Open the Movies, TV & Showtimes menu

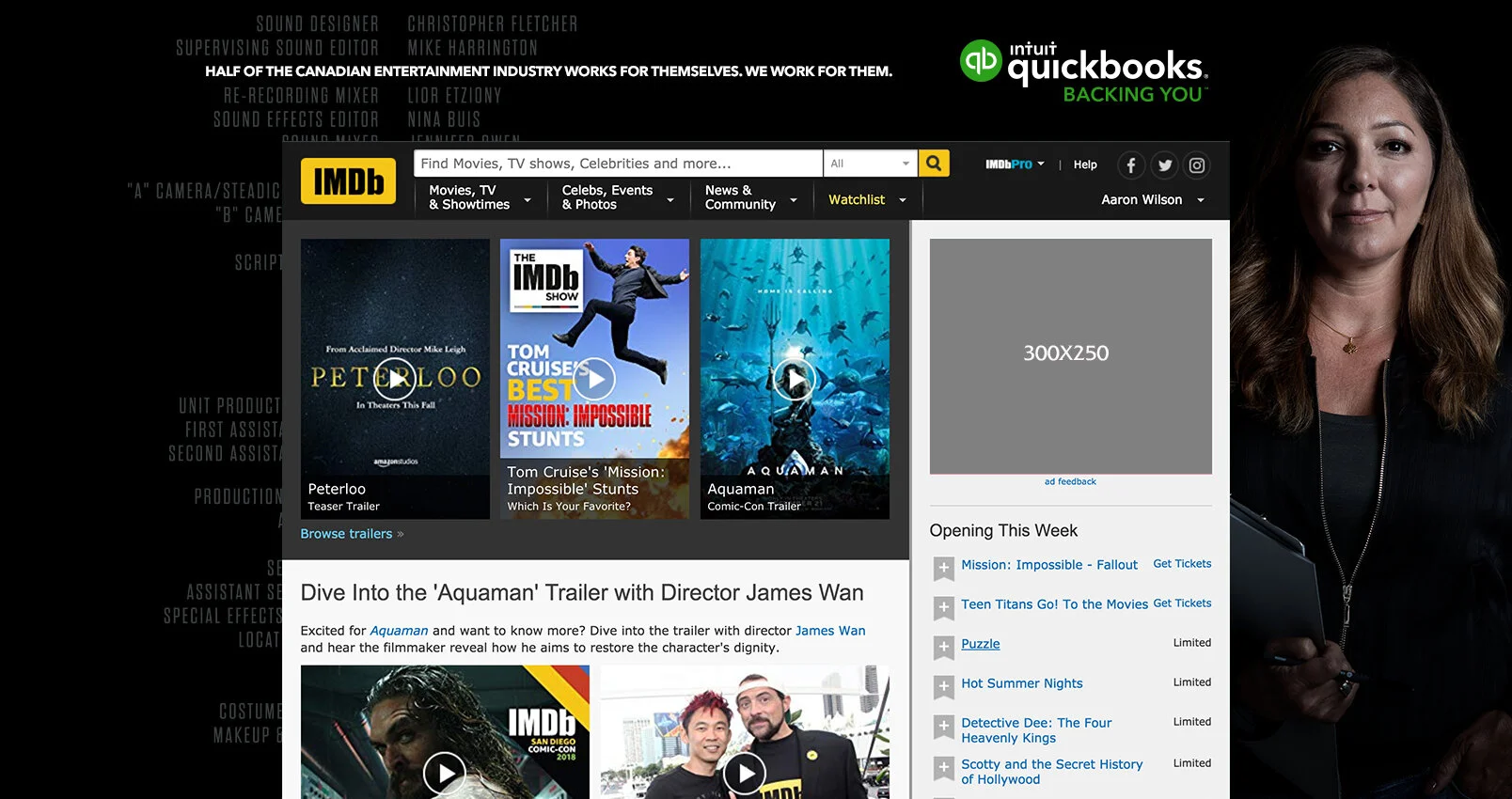(x=480, y=197)
